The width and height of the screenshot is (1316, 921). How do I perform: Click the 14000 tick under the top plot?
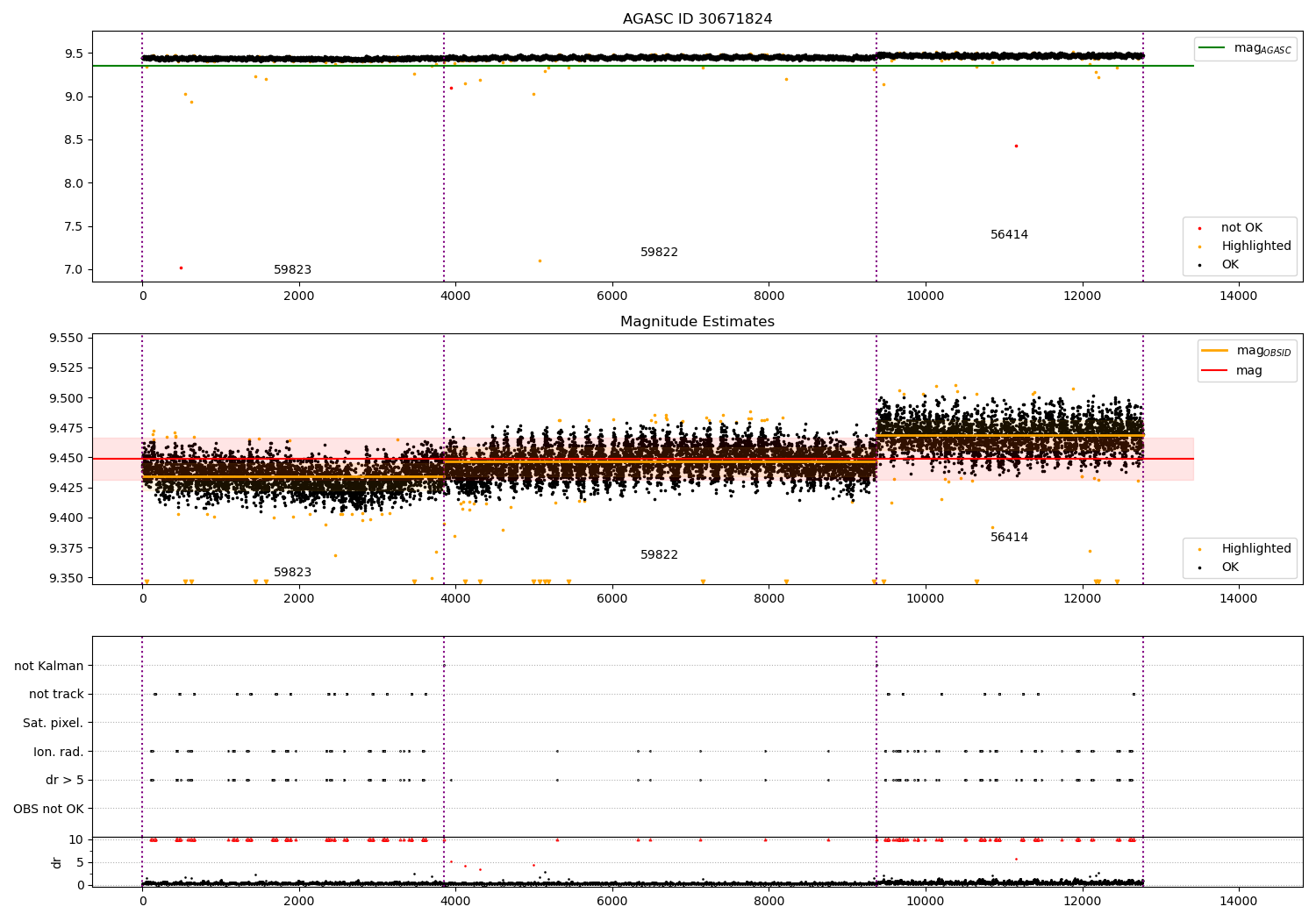coord(1239,296)
